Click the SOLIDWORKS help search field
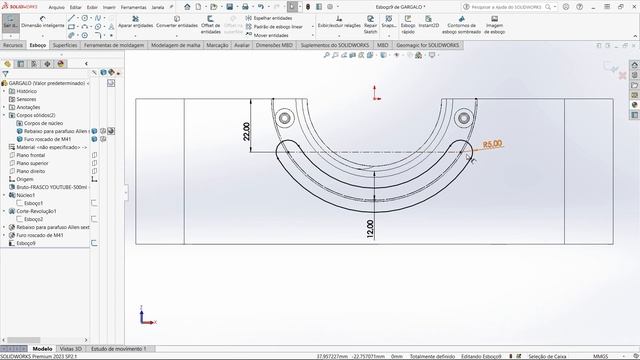 tap(506, 7)
